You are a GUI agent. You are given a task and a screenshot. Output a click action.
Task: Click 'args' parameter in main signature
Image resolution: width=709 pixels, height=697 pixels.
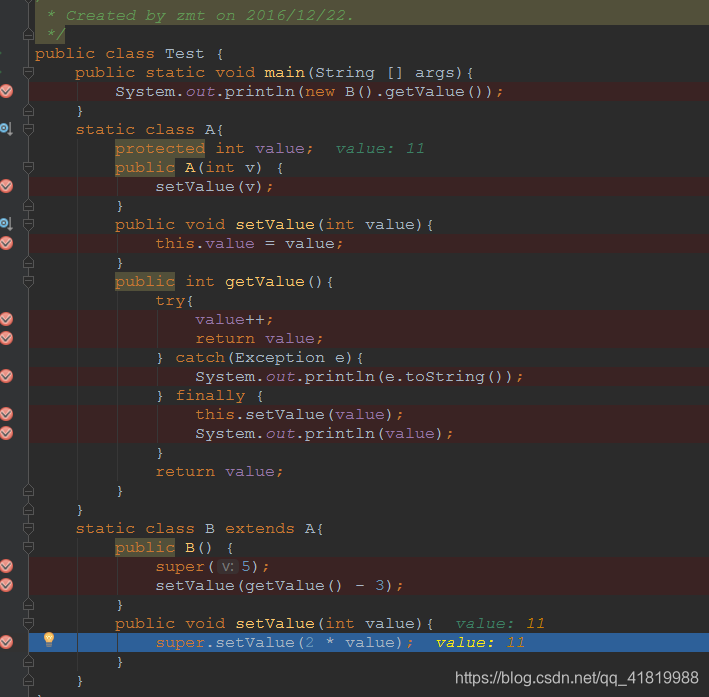pyautogui.click(x=435, y=72)
